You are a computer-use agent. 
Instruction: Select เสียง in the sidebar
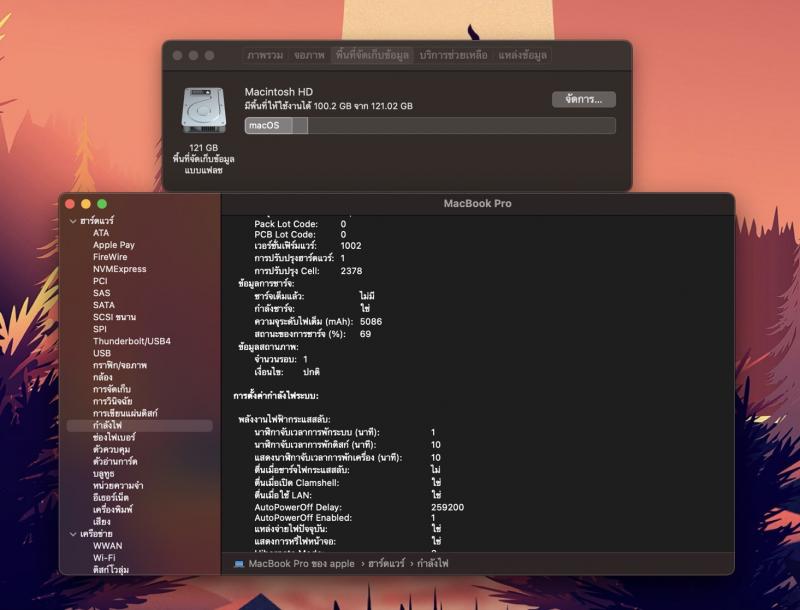[x=102, y=522]
